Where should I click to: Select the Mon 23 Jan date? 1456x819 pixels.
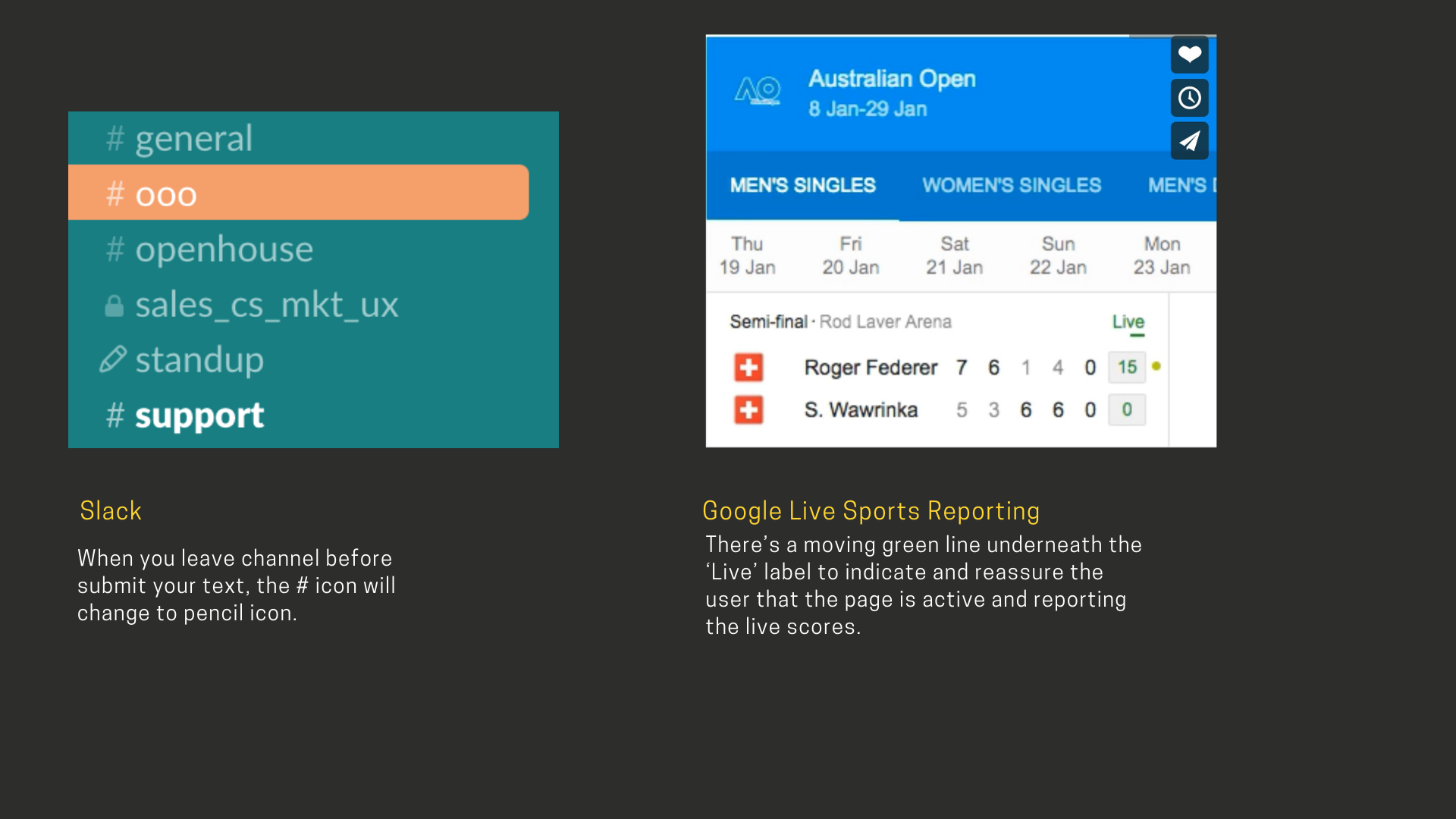[1162, 256]
